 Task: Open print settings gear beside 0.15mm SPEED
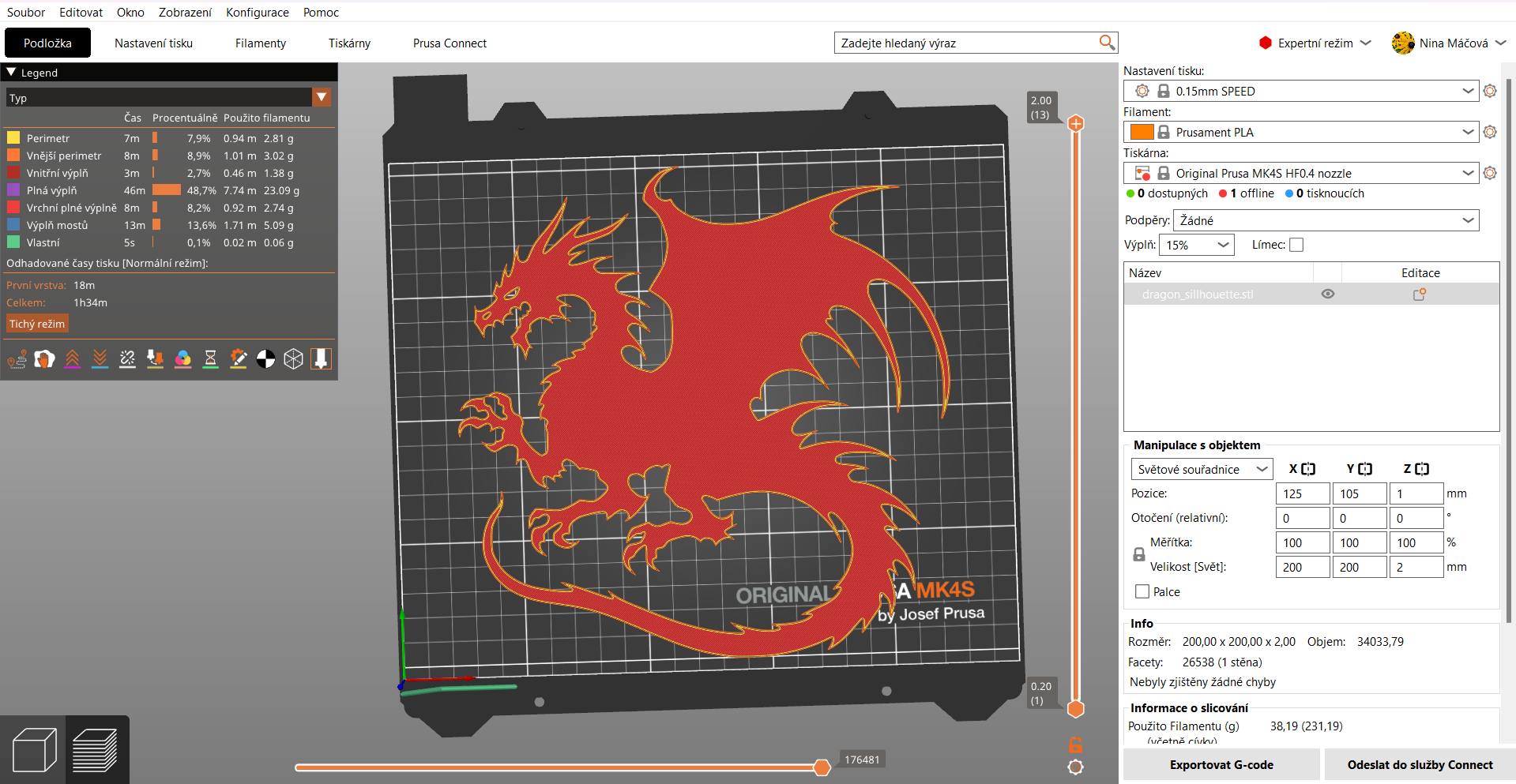click(1490, 91)
